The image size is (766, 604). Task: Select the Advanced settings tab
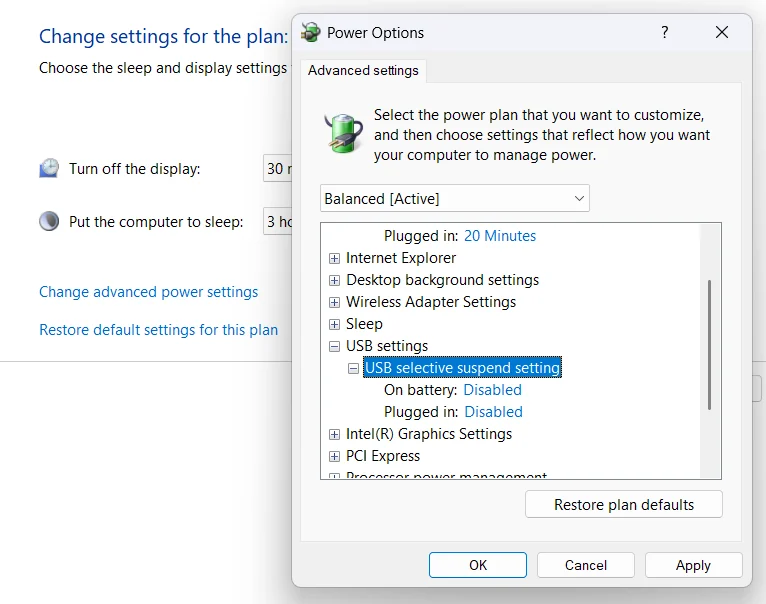coord(363,71)
